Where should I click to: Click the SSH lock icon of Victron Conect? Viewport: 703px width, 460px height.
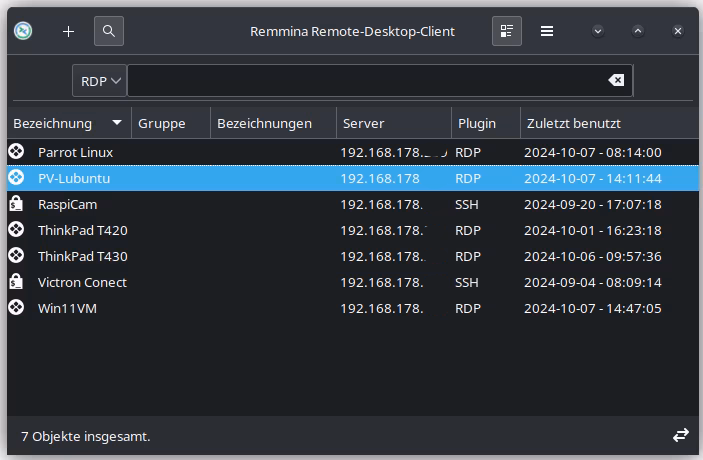16,282
